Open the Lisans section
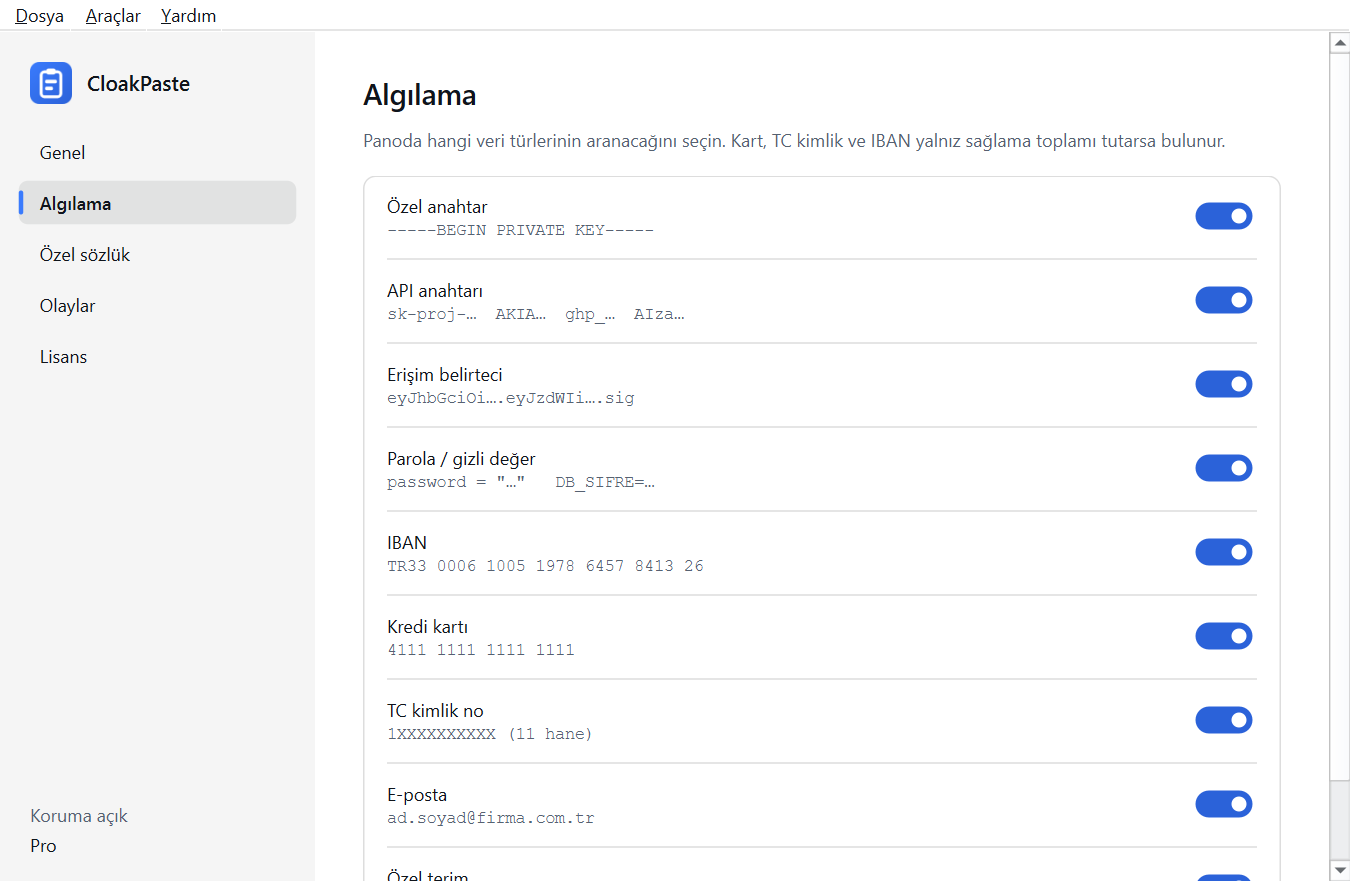 click(x=158, y=356)
